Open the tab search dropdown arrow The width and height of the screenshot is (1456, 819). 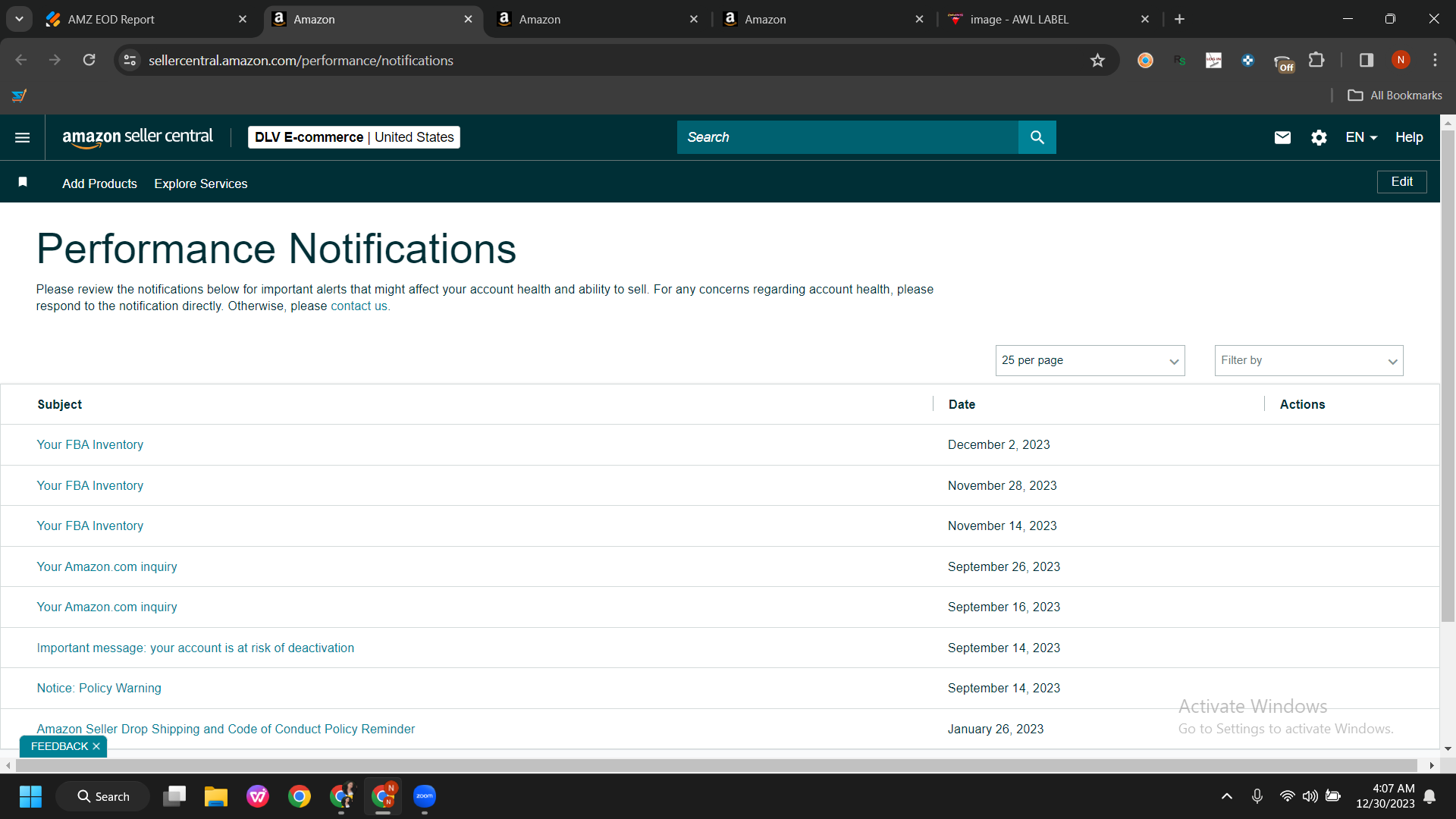click(x=19, y=19)
